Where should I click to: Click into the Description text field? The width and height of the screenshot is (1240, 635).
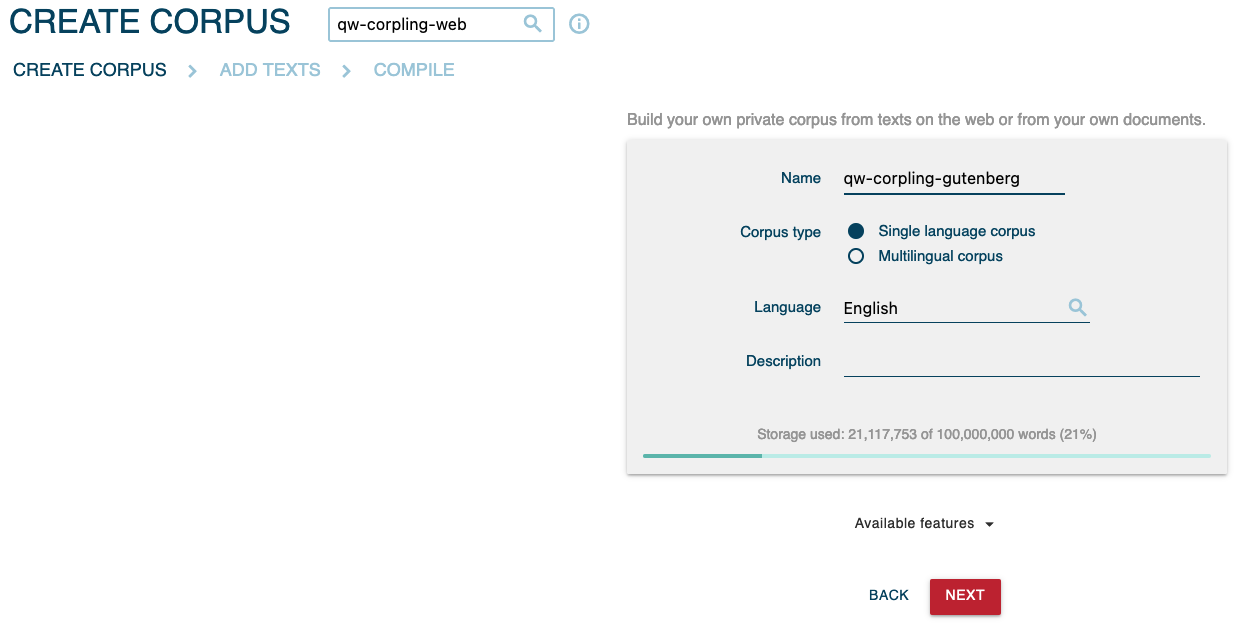[x=1021, y=362]
